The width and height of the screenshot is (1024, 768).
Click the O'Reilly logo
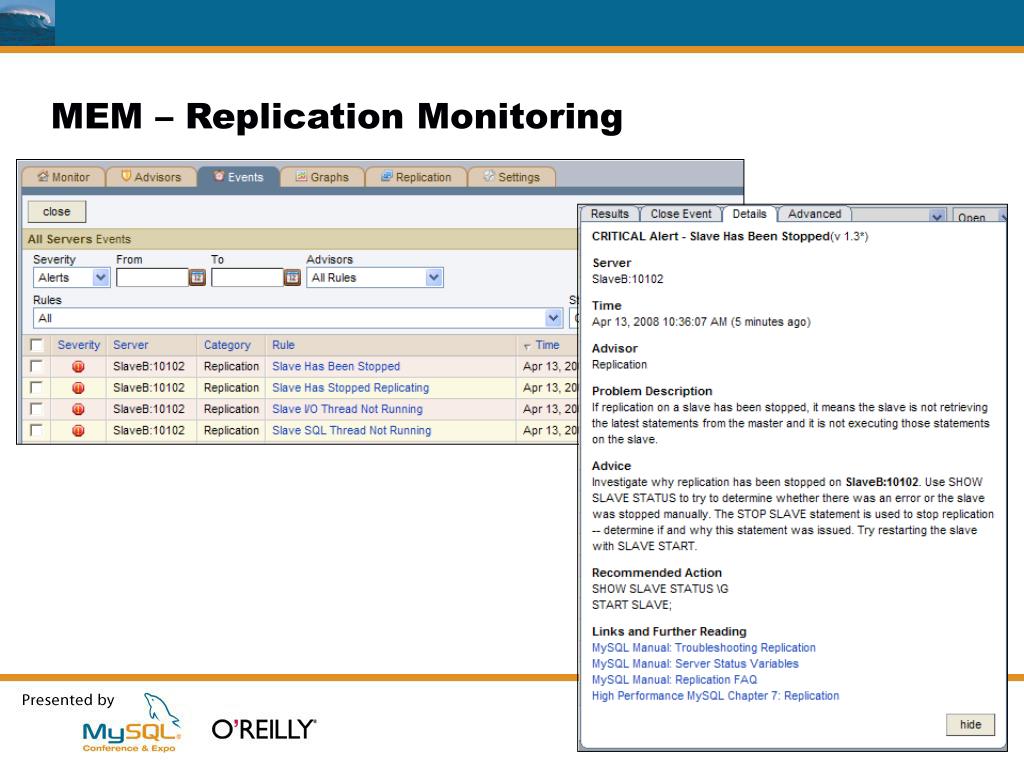[264, 729]
